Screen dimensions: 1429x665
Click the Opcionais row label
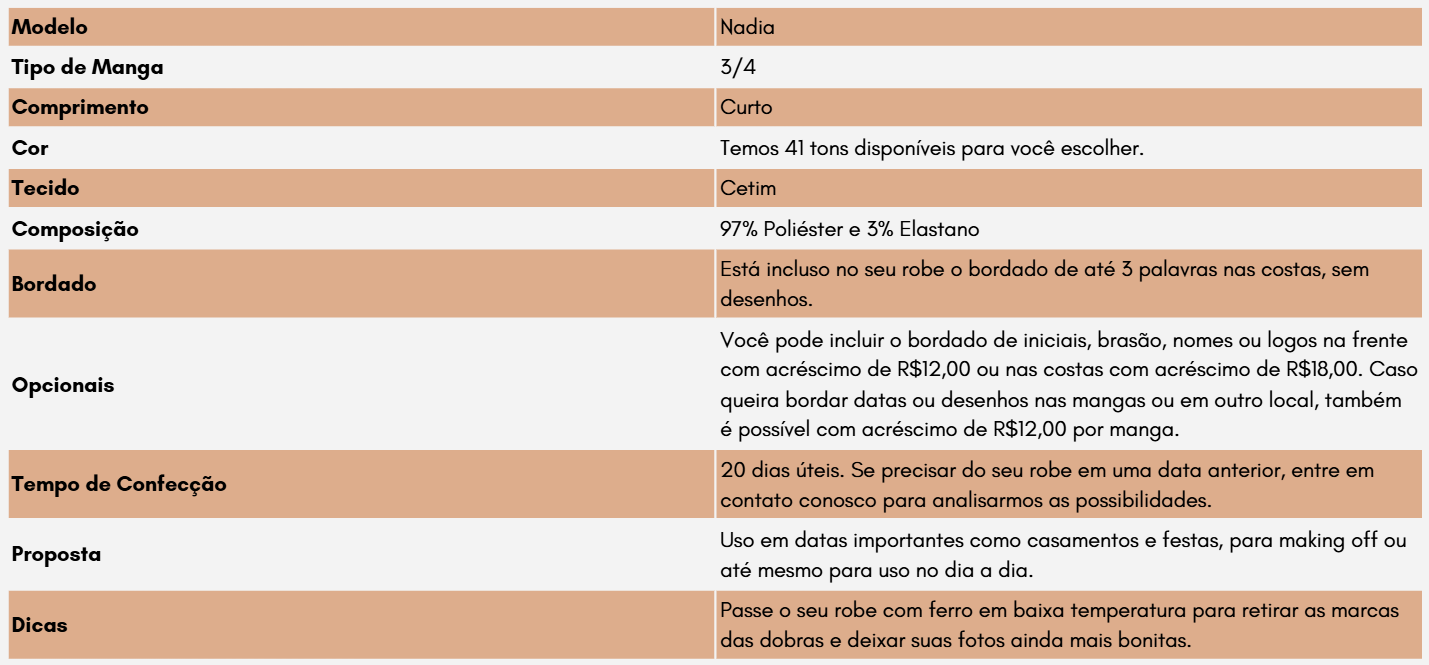click(62, 386)
